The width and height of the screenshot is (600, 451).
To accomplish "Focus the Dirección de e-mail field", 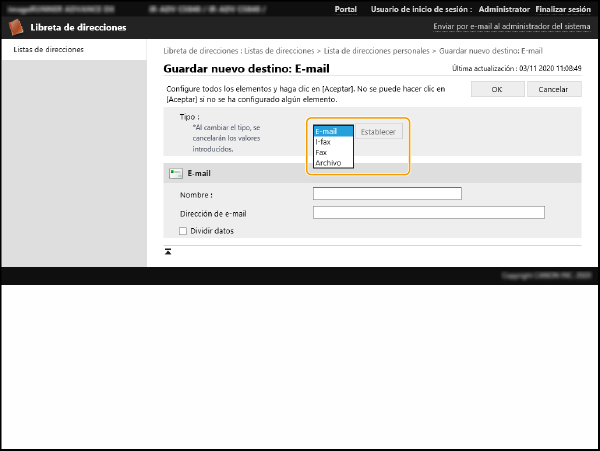I will click(428, 213).
